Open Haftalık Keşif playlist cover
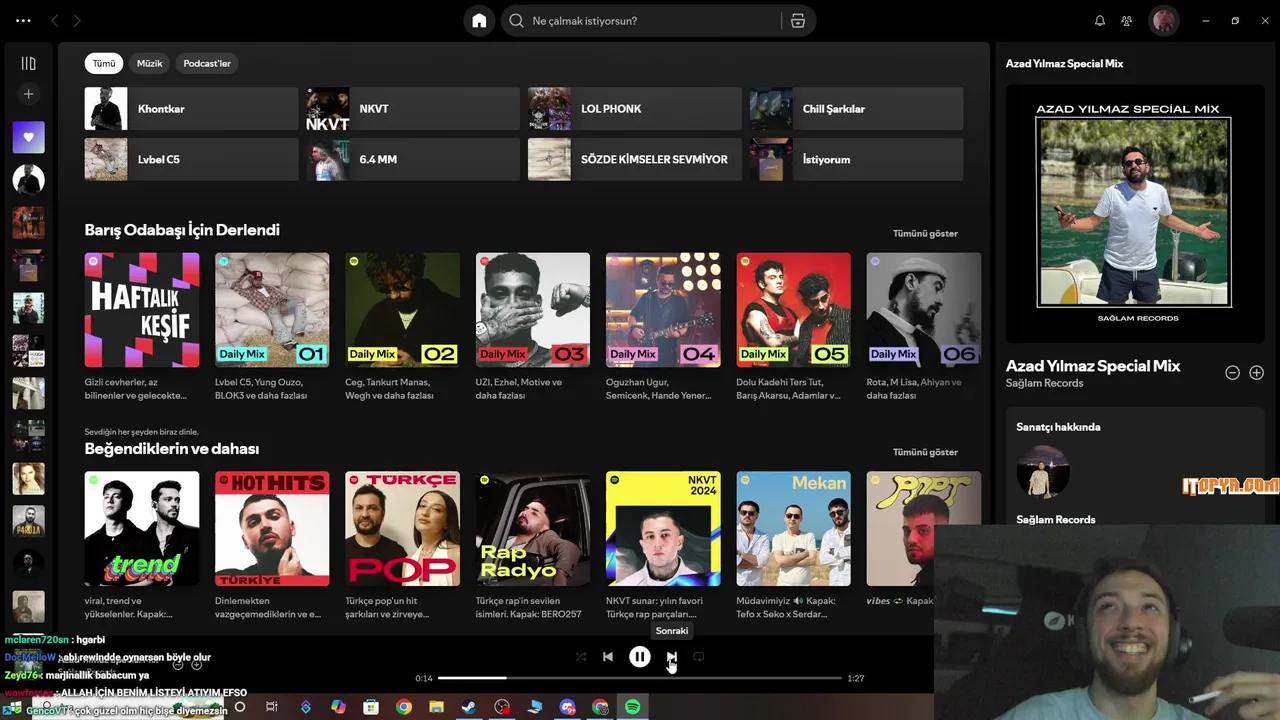 (142, 310)
